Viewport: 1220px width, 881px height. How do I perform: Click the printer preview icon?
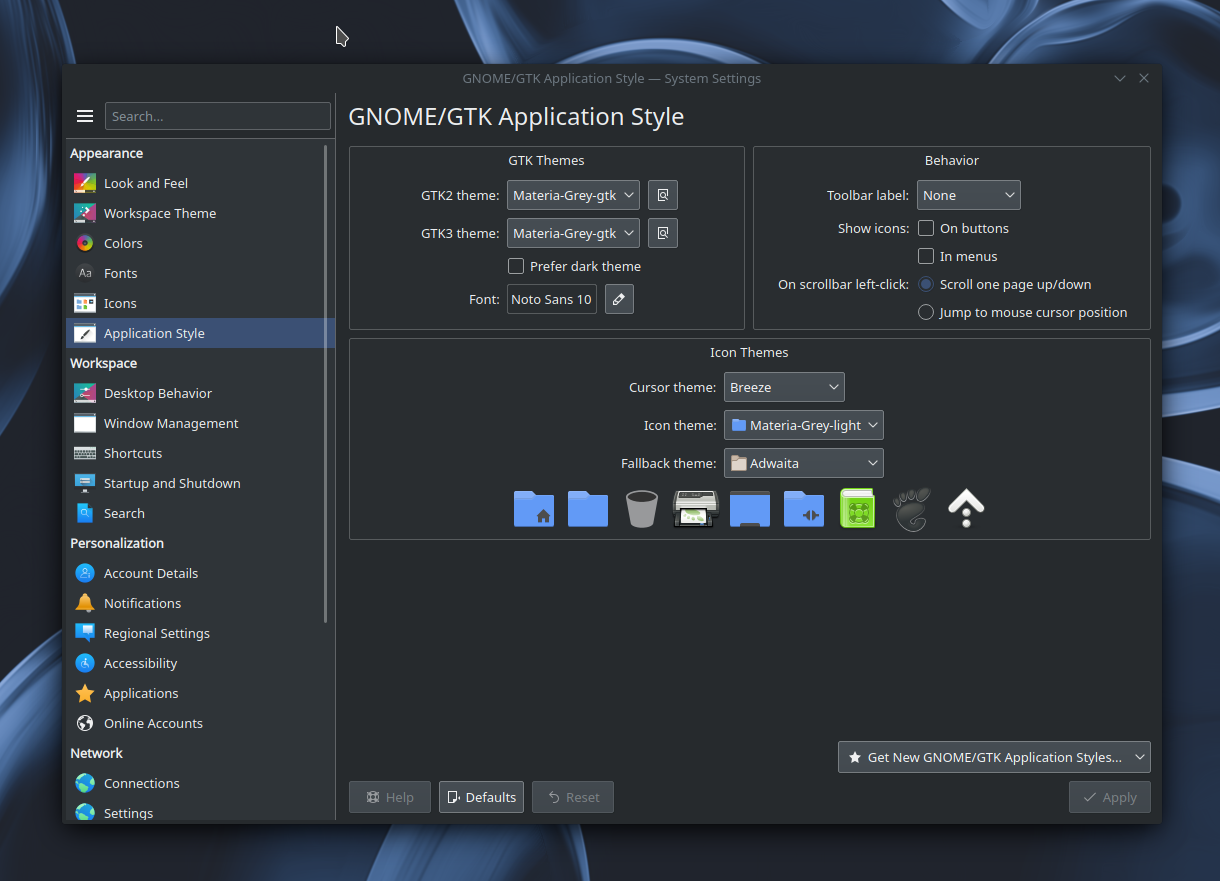tap(696, 508)
